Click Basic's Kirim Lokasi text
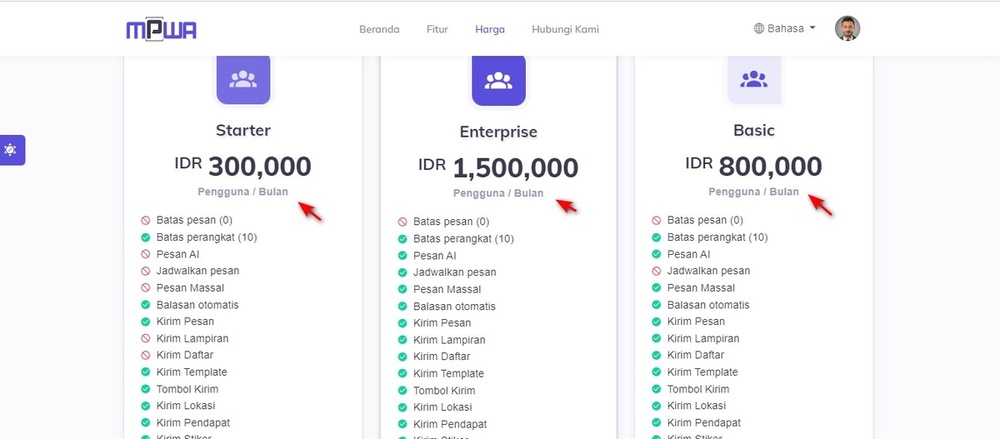The image size is (1000, 439). tap(696, 406)
